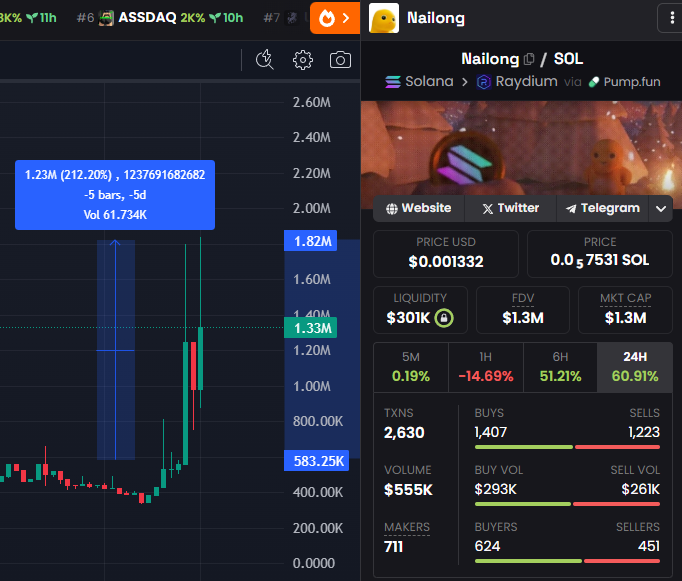Image resolution: width=682 pixels, height=581 pixels.
Task: Click the MKT CAP $1.3M label
Action: pyautogui.click(x=625, y=310)
